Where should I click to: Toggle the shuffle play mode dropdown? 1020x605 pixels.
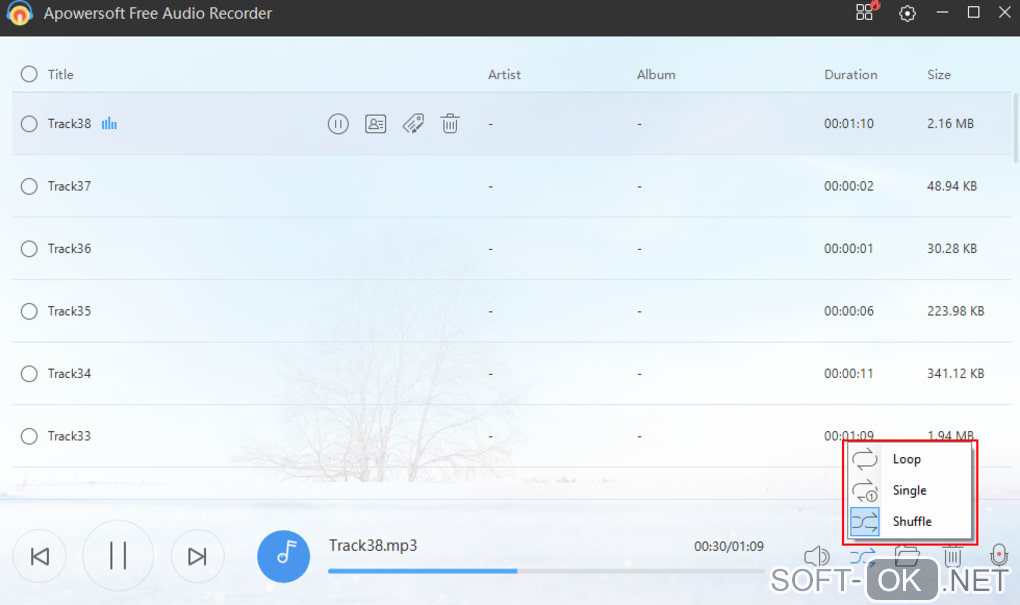coord(863,557)
